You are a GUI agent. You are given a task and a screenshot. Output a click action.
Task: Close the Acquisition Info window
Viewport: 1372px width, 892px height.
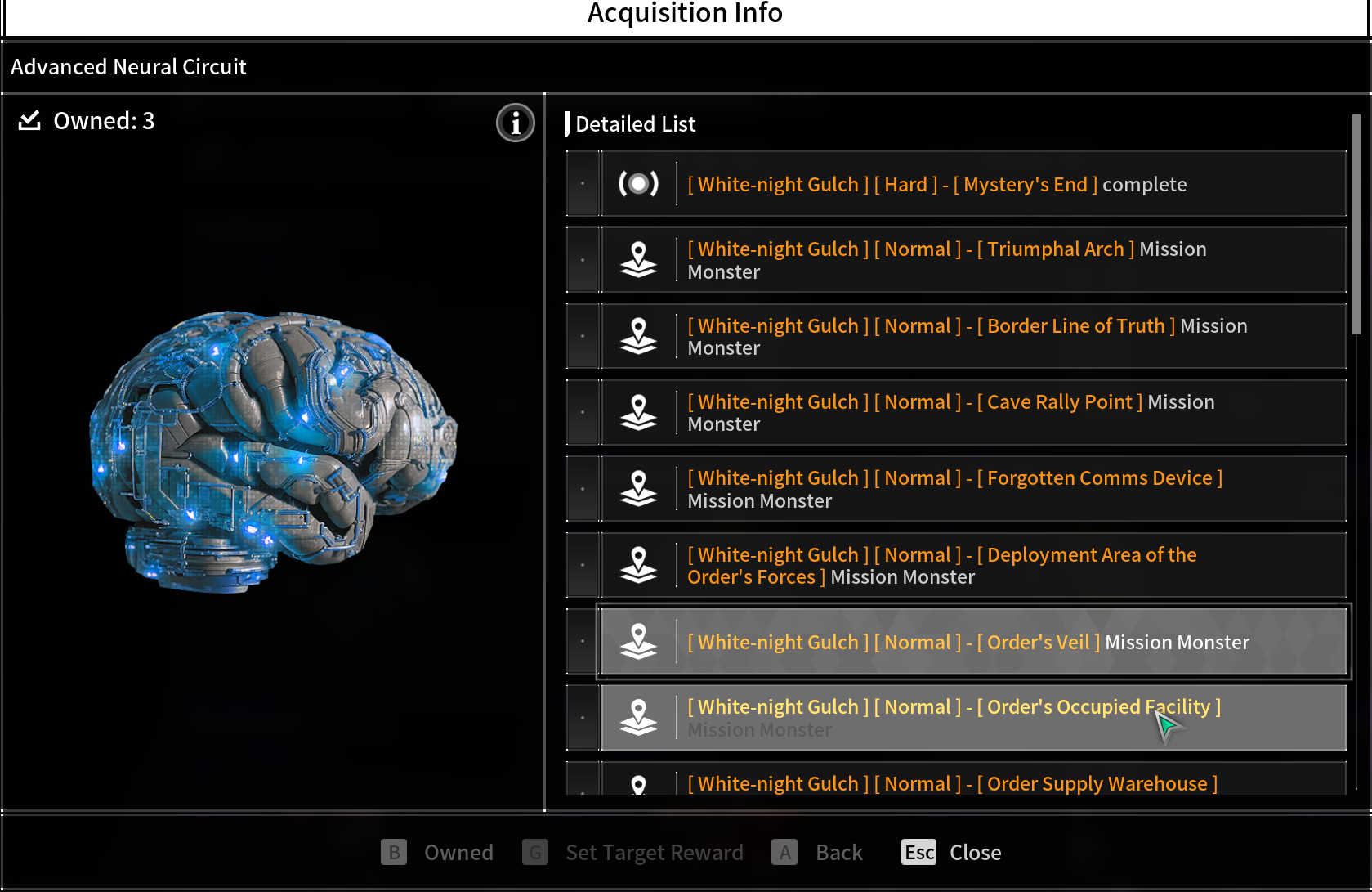[x=975, y=853]
